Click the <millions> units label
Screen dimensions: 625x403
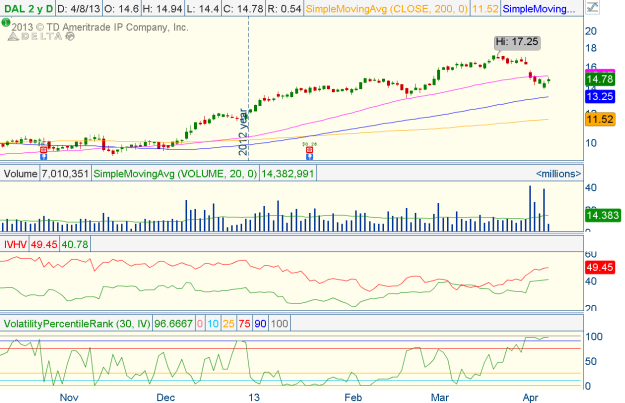coord(557,174)
